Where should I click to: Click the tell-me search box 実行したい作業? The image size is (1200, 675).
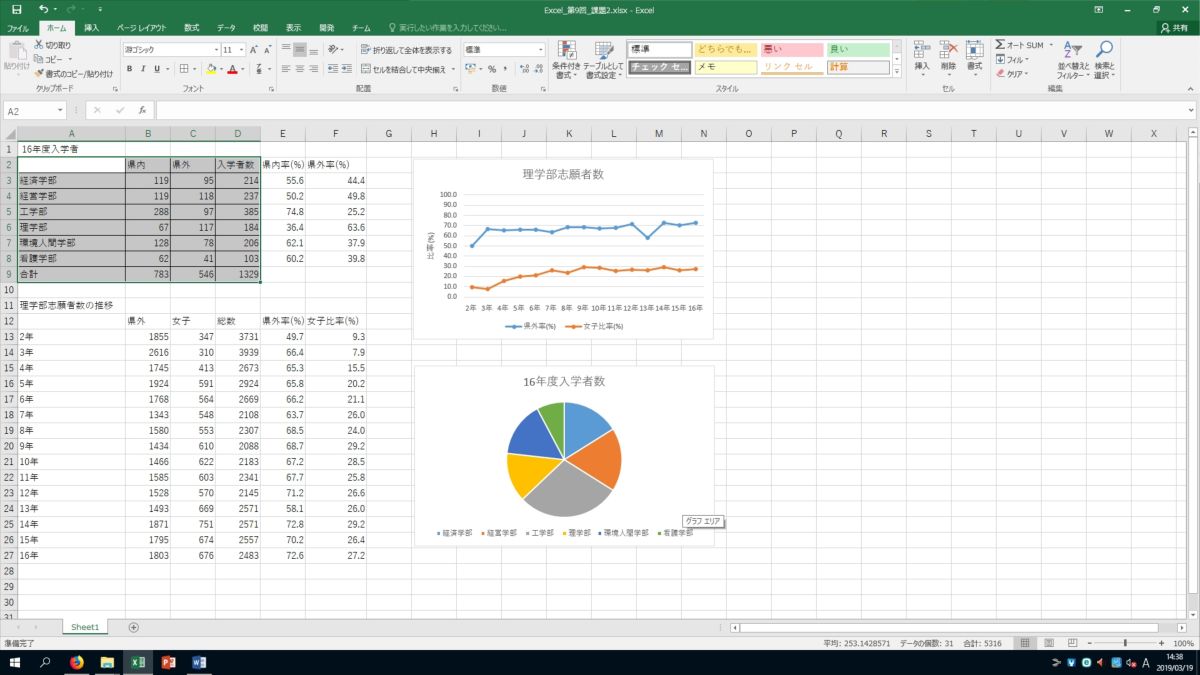449,29
